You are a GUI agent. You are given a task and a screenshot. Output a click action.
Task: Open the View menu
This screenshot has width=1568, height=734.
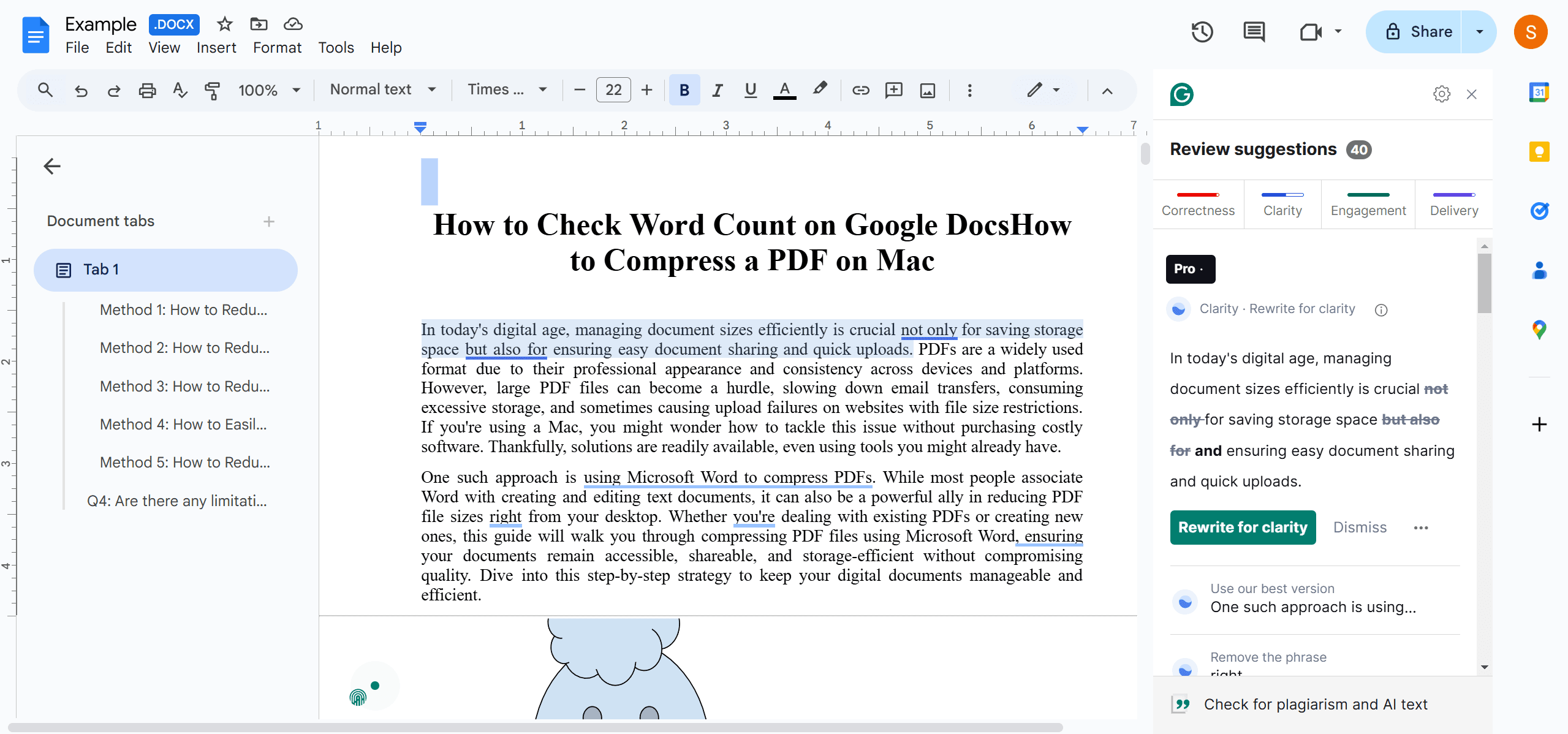[164, 48]
